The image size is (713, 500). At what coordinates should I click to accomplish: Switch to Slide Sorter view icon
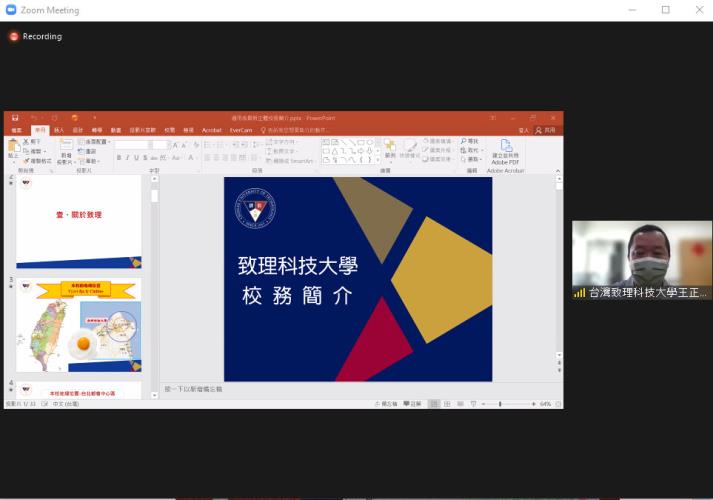[x=447, y=404]
